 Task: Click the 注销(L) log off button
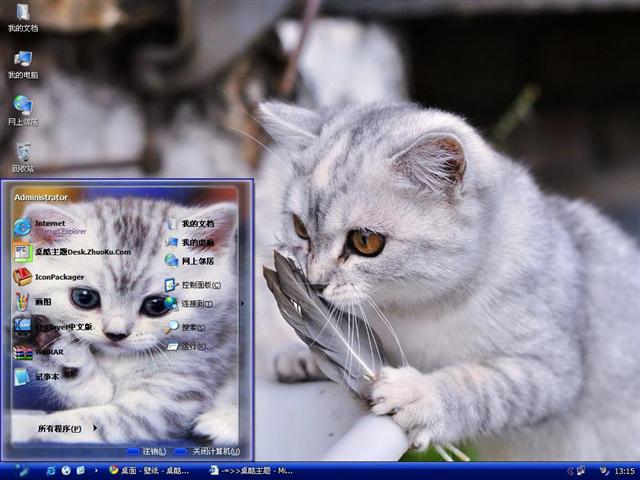point(147,451)
